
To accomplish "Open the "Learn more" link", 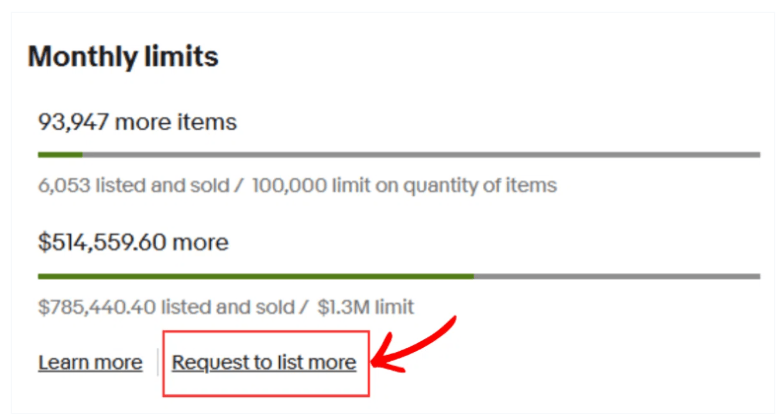I will (x=90, y=362).
